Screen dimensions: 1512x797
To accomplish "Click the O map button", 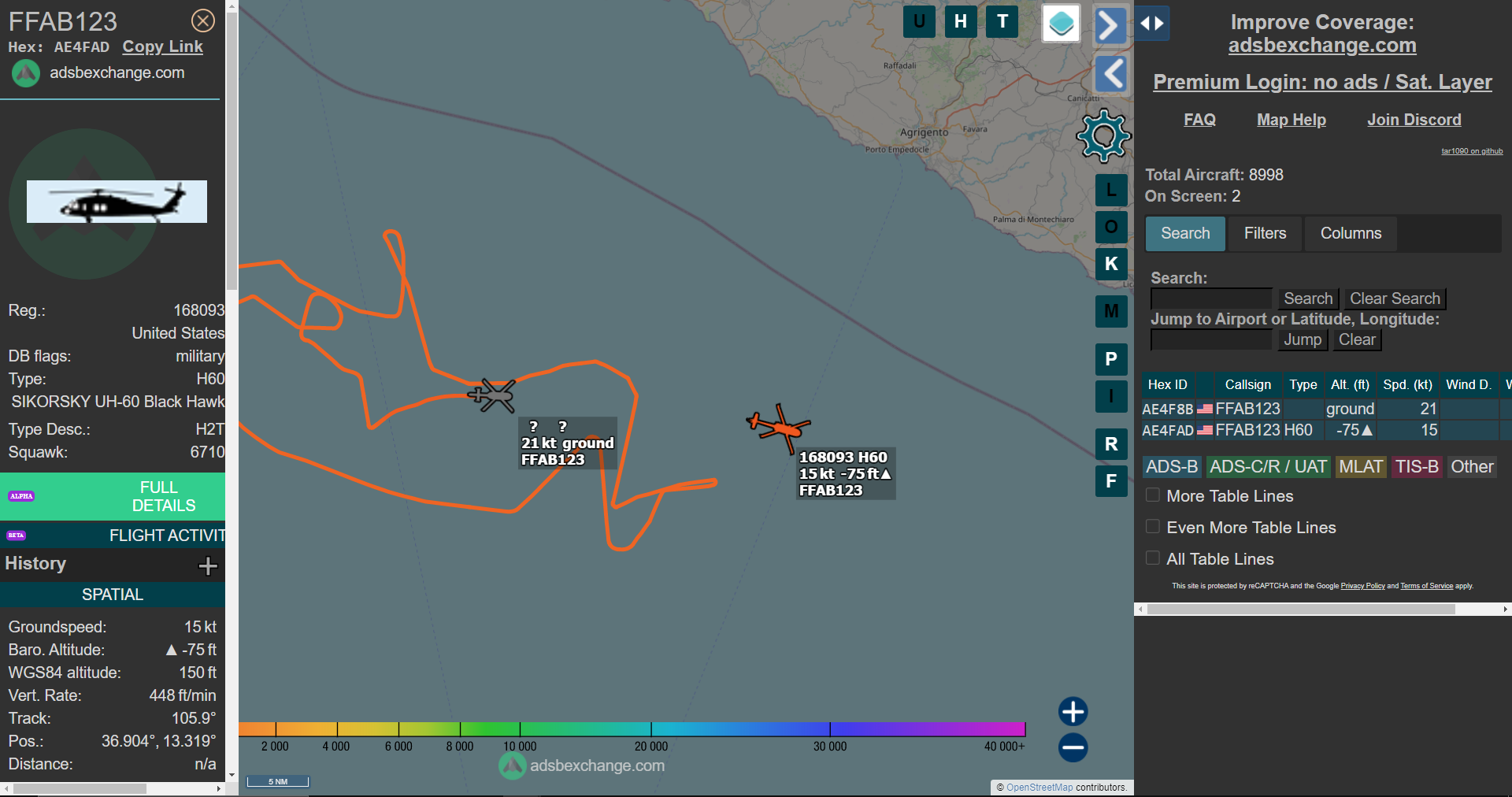I will 1111,227.
